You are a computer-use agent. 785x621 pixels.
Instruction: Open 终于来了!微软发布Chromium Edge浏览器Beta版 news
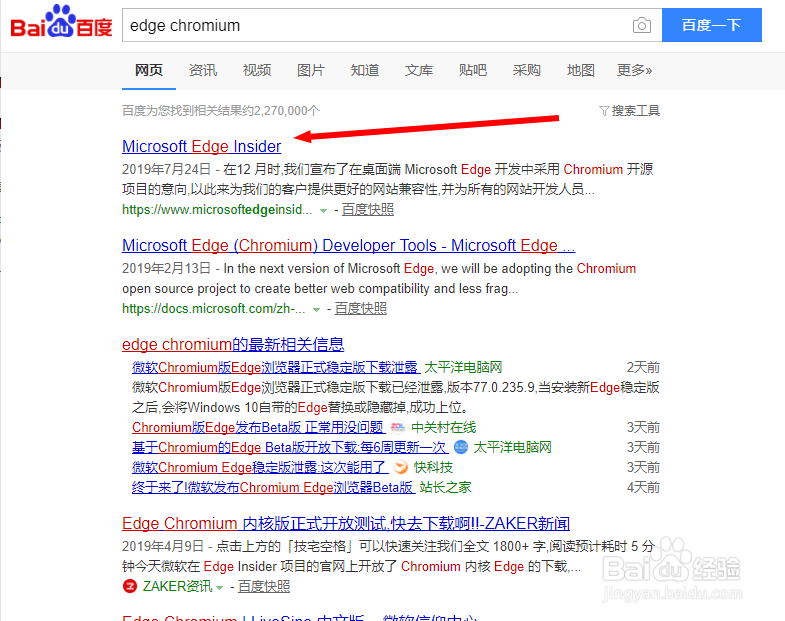pos(273,487)
